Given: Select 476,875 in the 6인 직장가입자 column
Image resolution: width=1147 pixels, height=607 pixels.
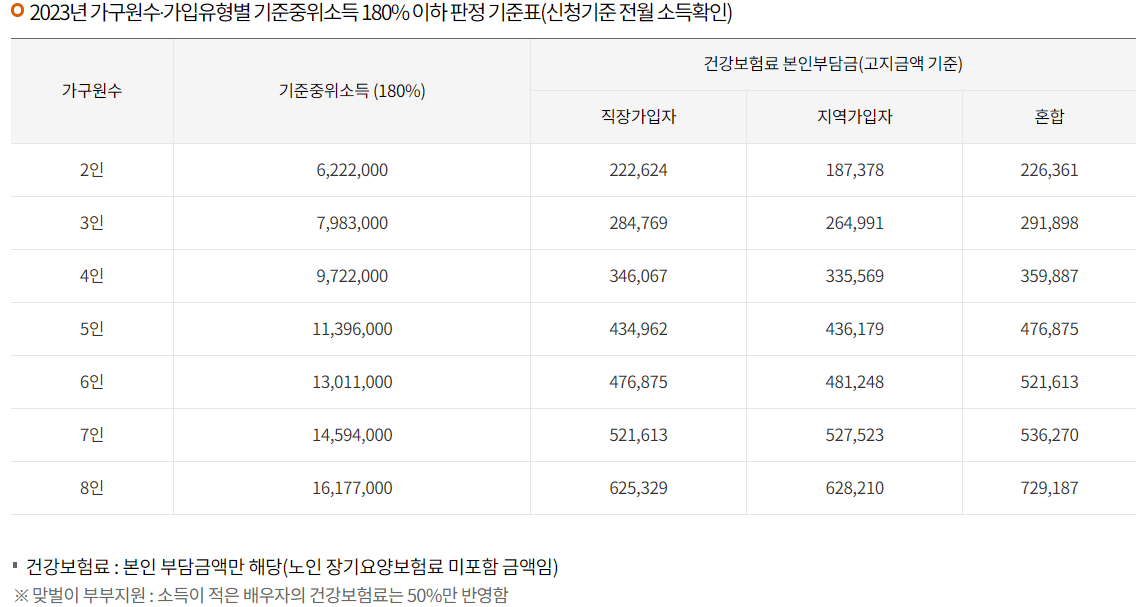Looking at the screenshot, I should [639, 382].
